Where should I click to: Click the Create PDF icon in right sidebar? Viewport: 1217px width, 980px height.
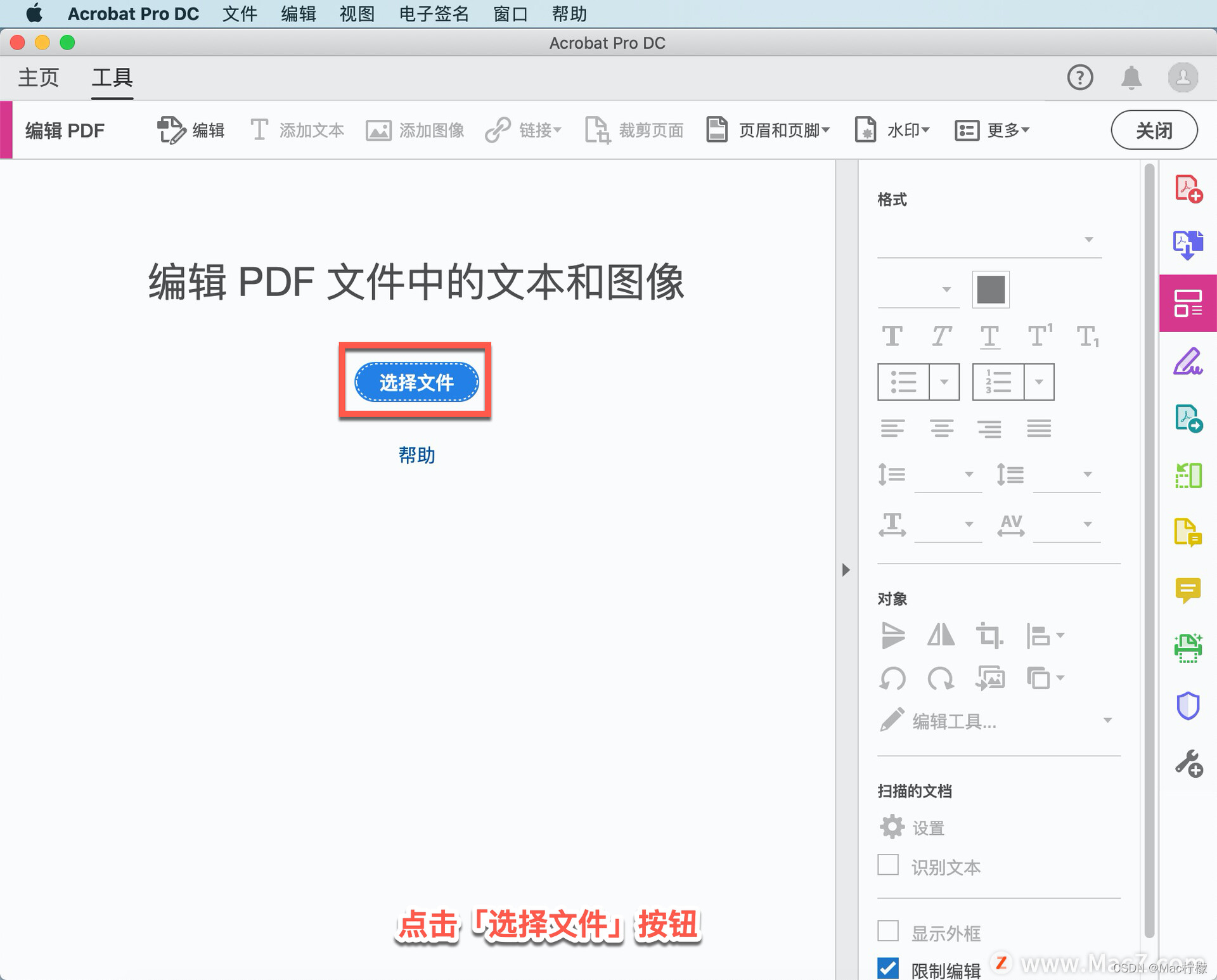point(1188,189)
